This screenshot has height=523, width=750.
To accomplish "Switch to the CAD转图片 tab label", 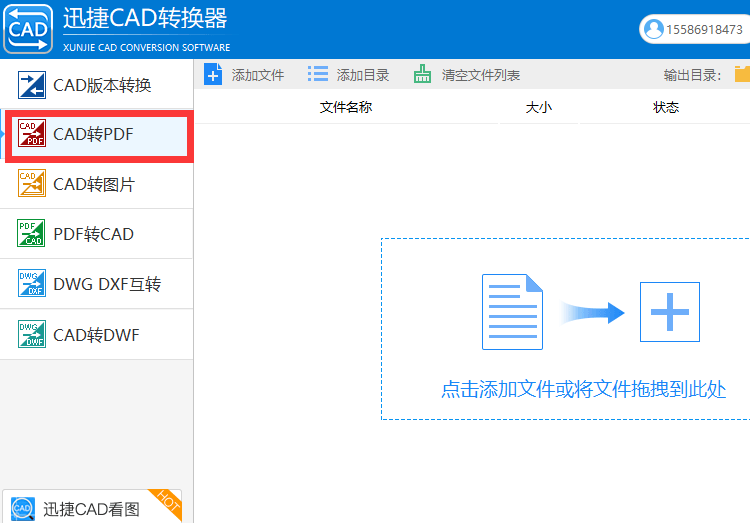I will point(94,184).
